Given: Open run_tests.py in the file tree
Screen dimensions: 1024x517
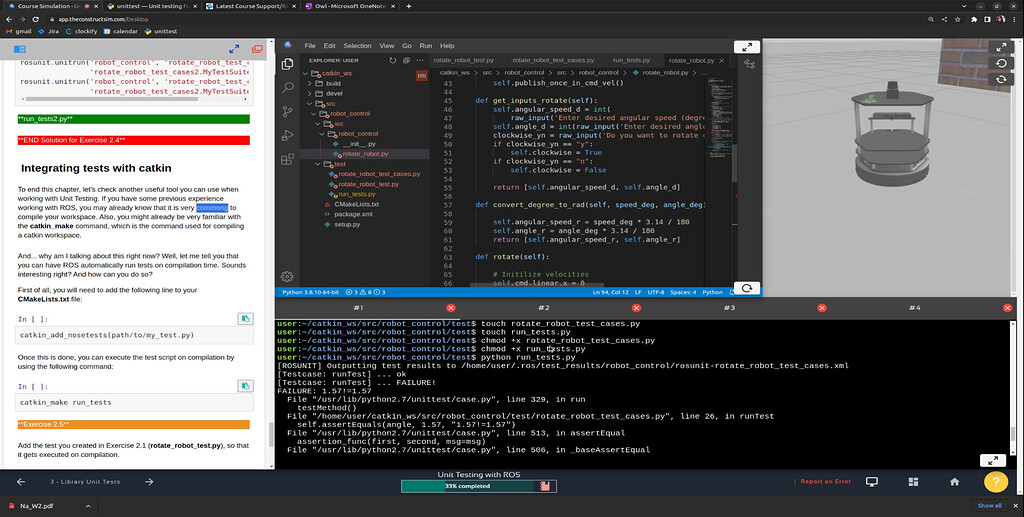Looking at the screenshot, I should click(x=357, y=194).
